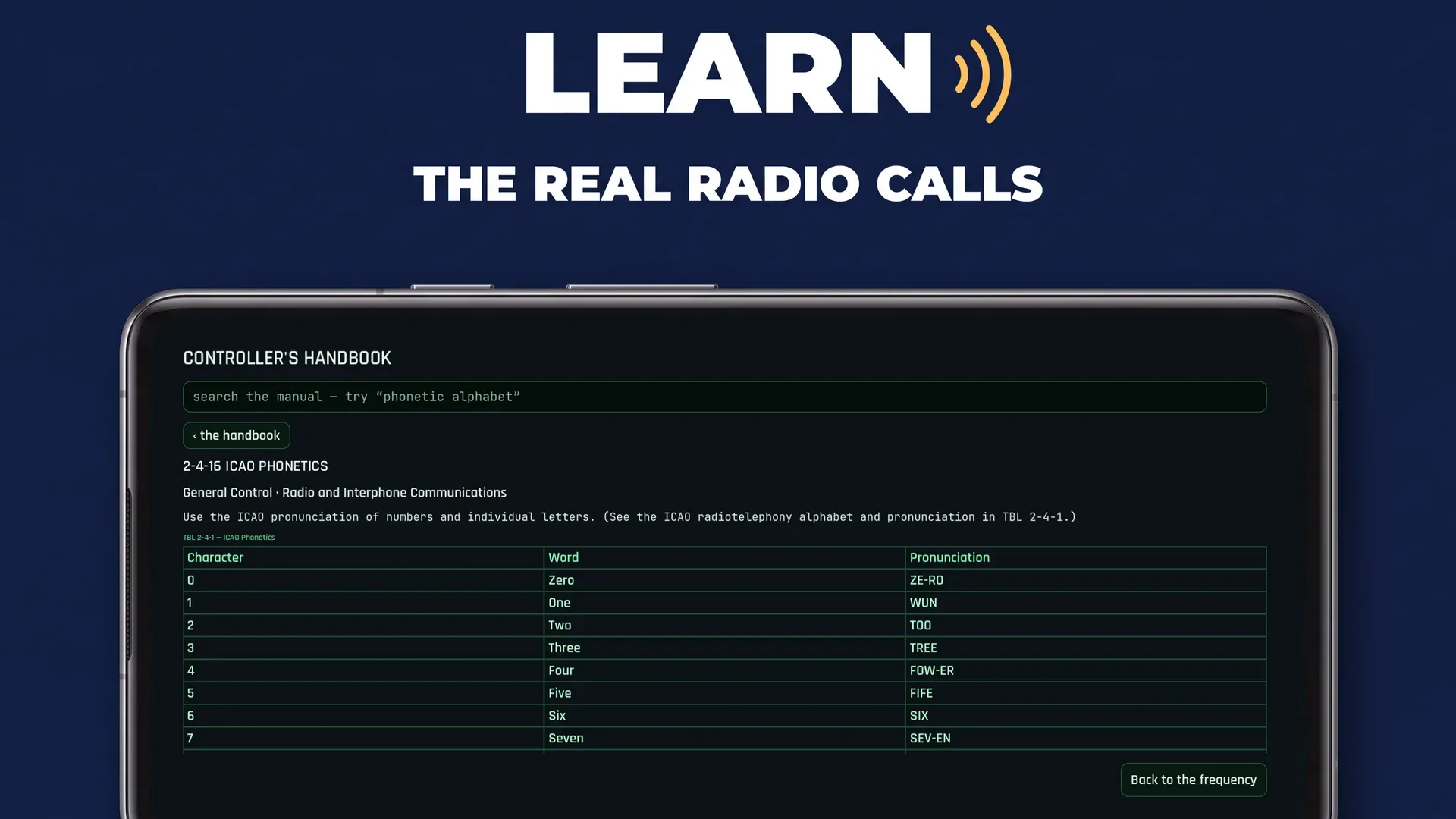Click character '7' in the table
This screenshot has height=819, width=1456.
363,739
